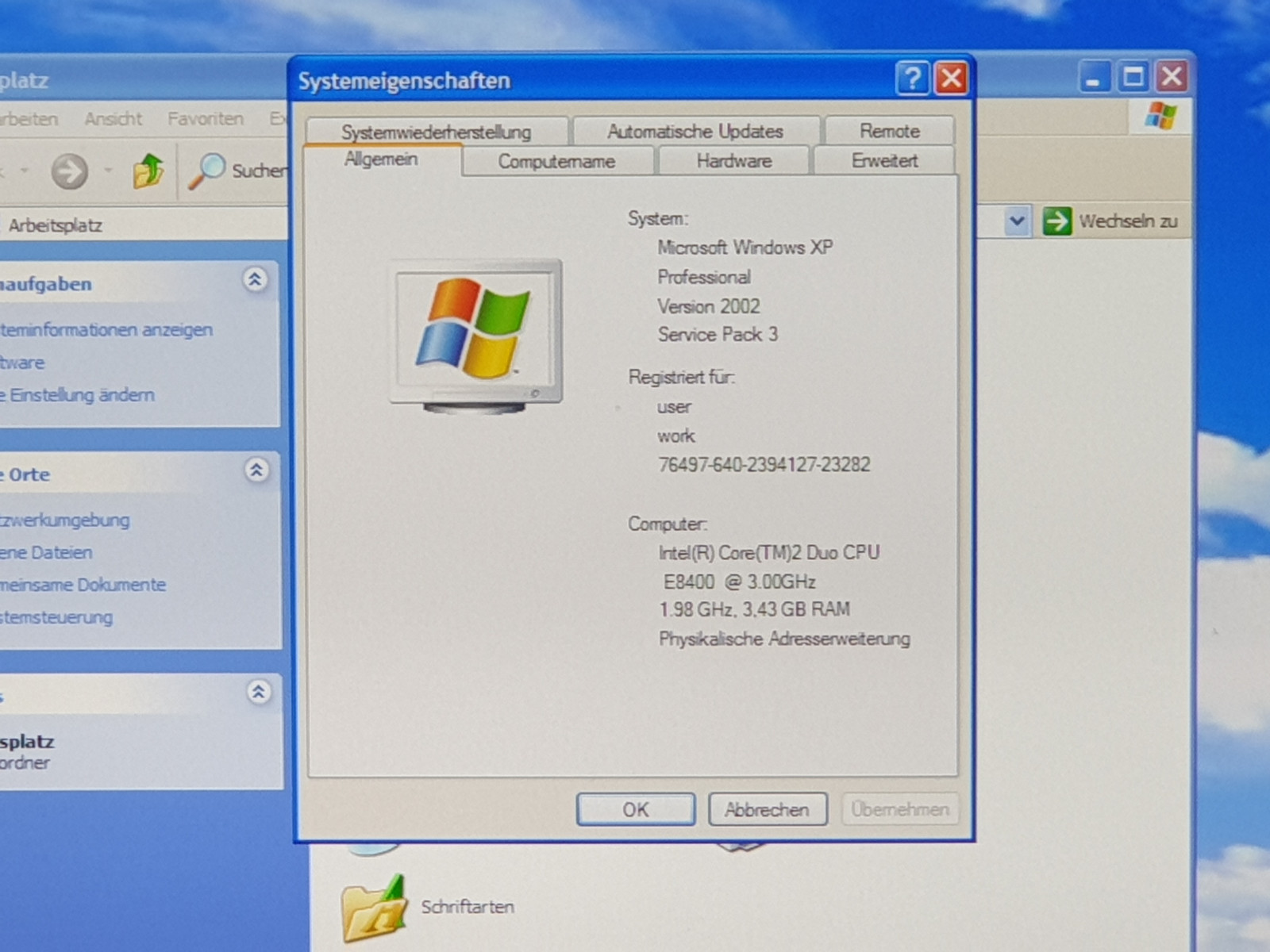Click Windows flag logo in Explorer toolbar
This screenshot has width=1270, height=952.
(1160, 117)
